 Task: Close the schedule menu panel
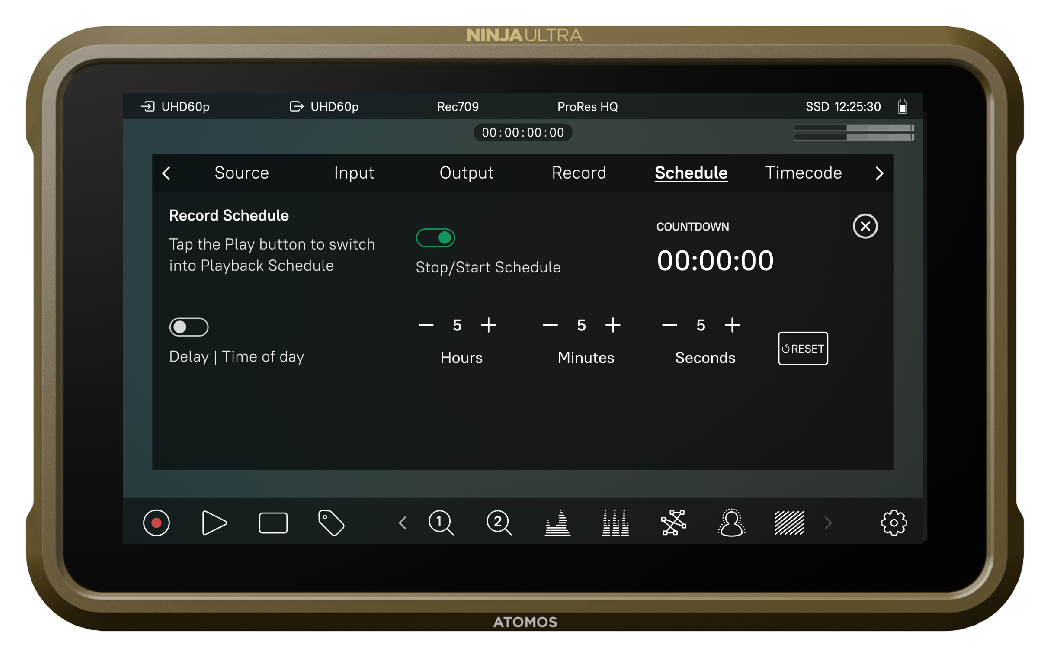point(865,226)
